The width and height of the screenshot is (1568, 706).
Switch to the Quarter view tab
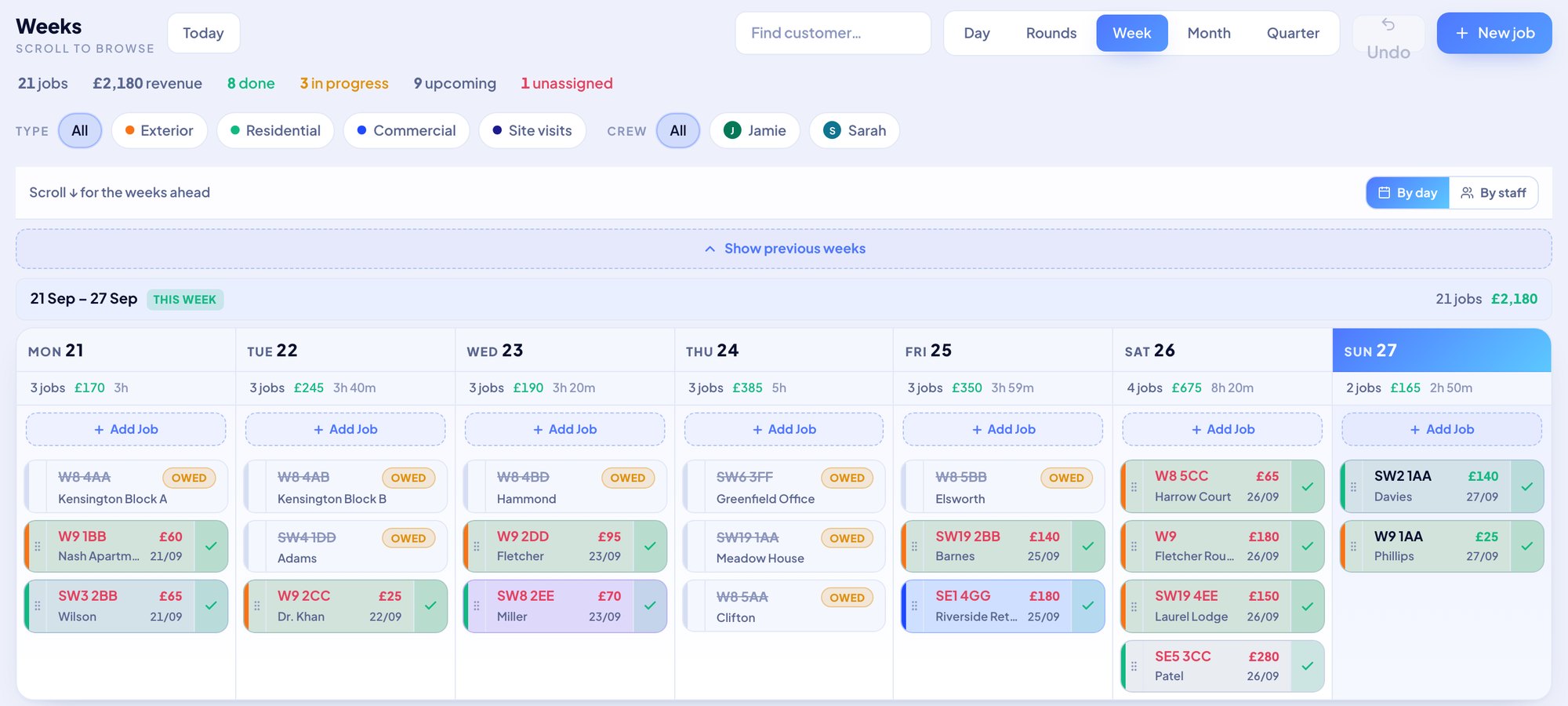pos(1293,33)
